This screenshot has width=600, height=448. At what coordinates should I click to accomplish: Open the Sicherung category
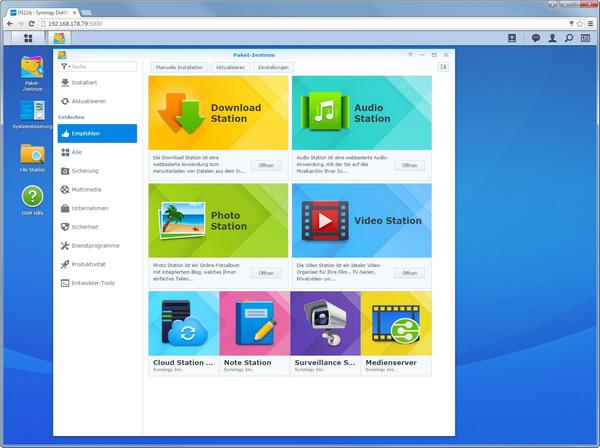click(97, 171)
